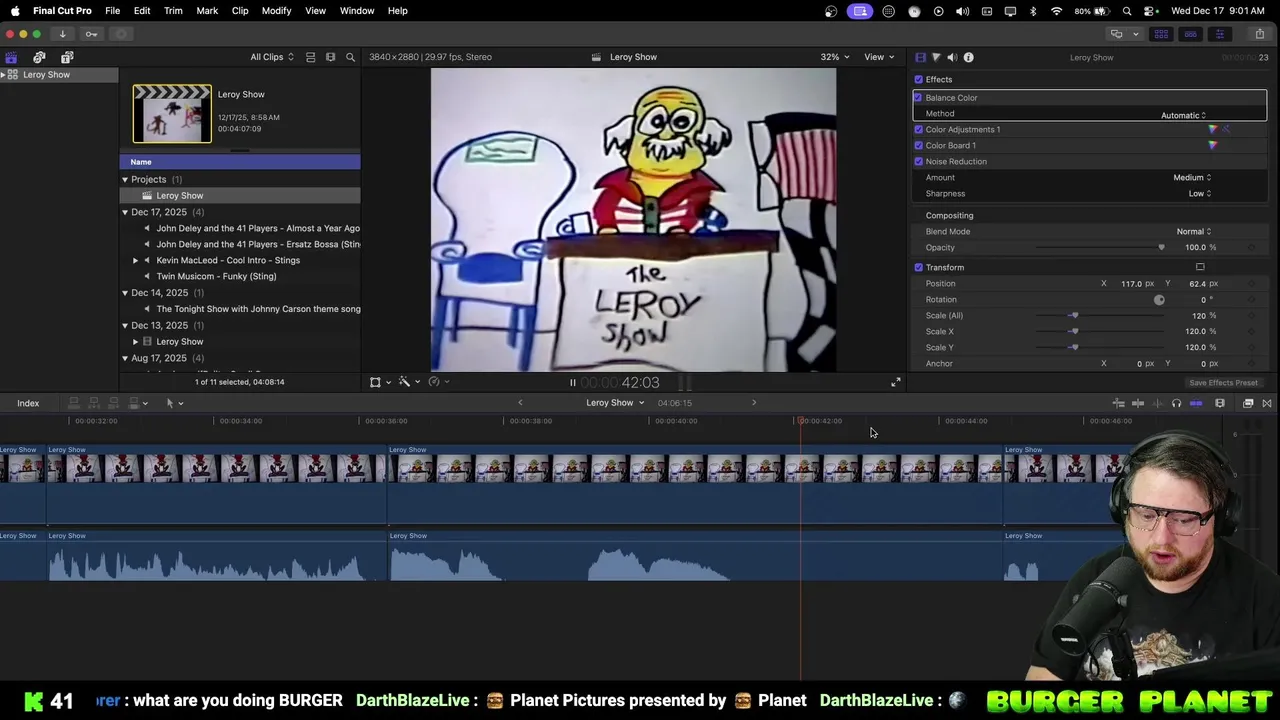Click the Opacity slider handle
This screenshot has height=720, width=1280.
(1161, 247)
